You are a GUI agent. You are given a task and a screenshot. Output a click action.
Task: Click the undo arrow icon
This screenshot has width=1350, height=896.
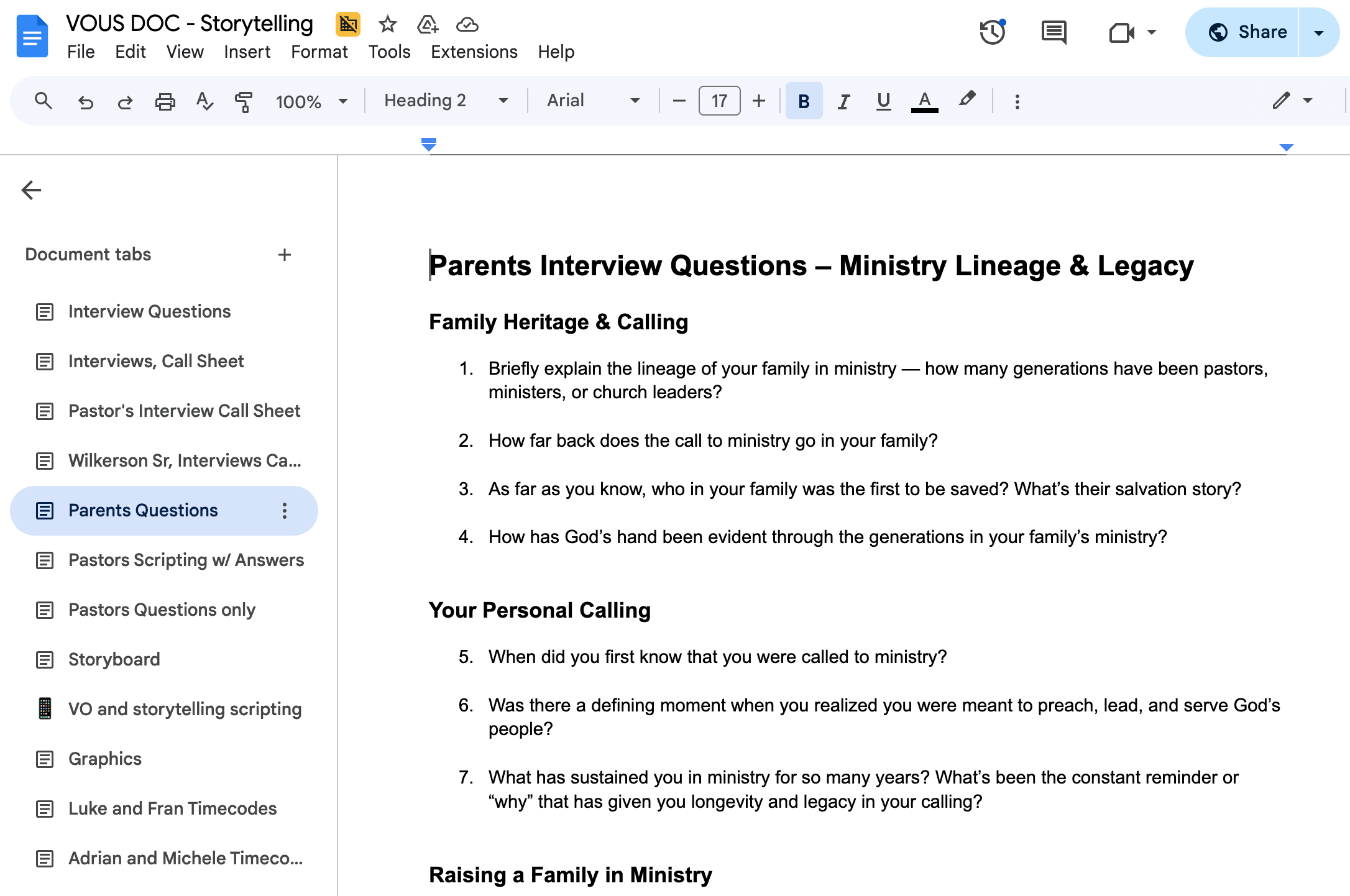point(86,101)
